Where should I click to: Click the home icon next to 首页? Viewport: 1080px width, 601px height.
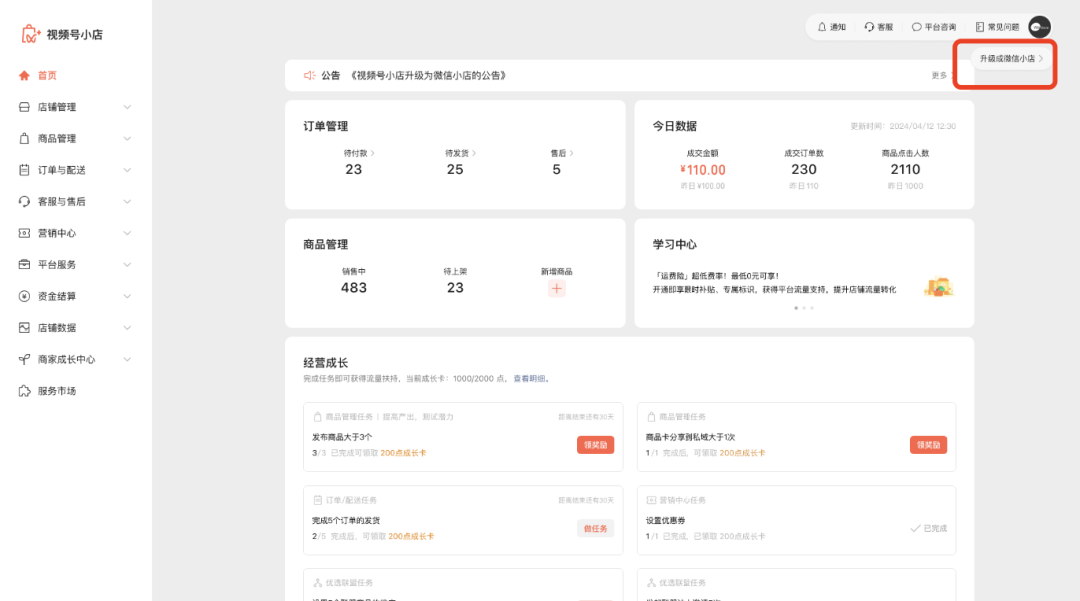coord(22,75)
